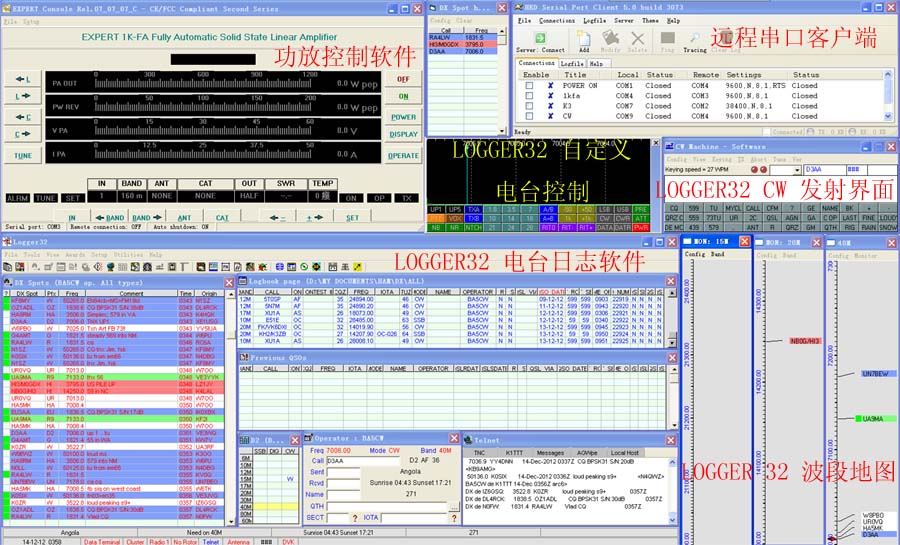Click Serial Port Client list scrollbar down arrow
This screenshot has height=545, width=900.
click(889, 116)
